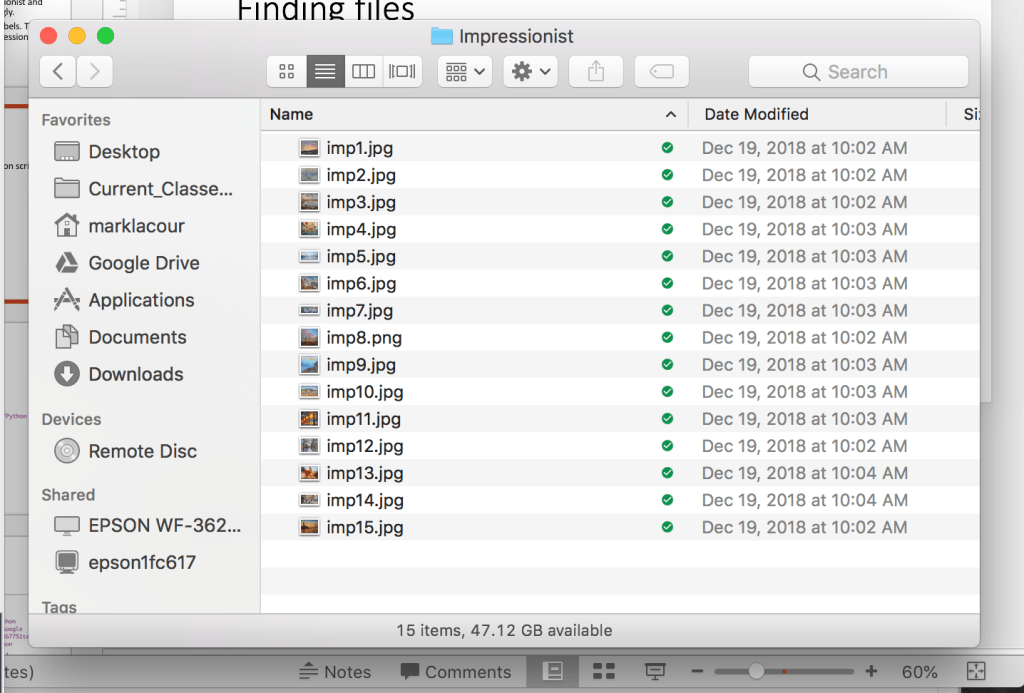The width and height of the screenshot is (1024, 693).
Task: Open the Arrange items dropdown
Action: pos(465,72)
